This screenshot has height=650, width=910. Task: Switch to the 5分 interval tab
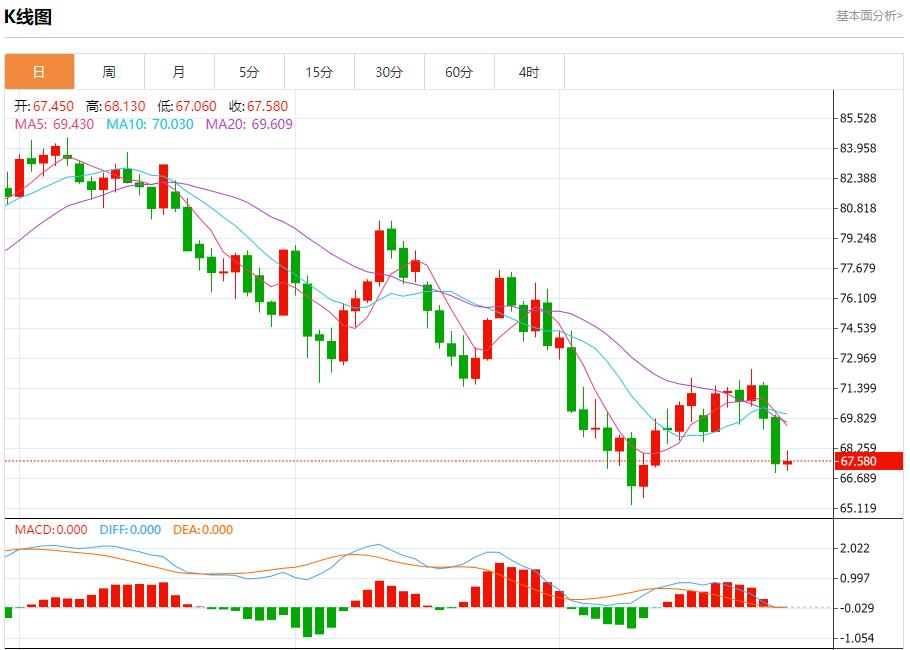point(249,72)
